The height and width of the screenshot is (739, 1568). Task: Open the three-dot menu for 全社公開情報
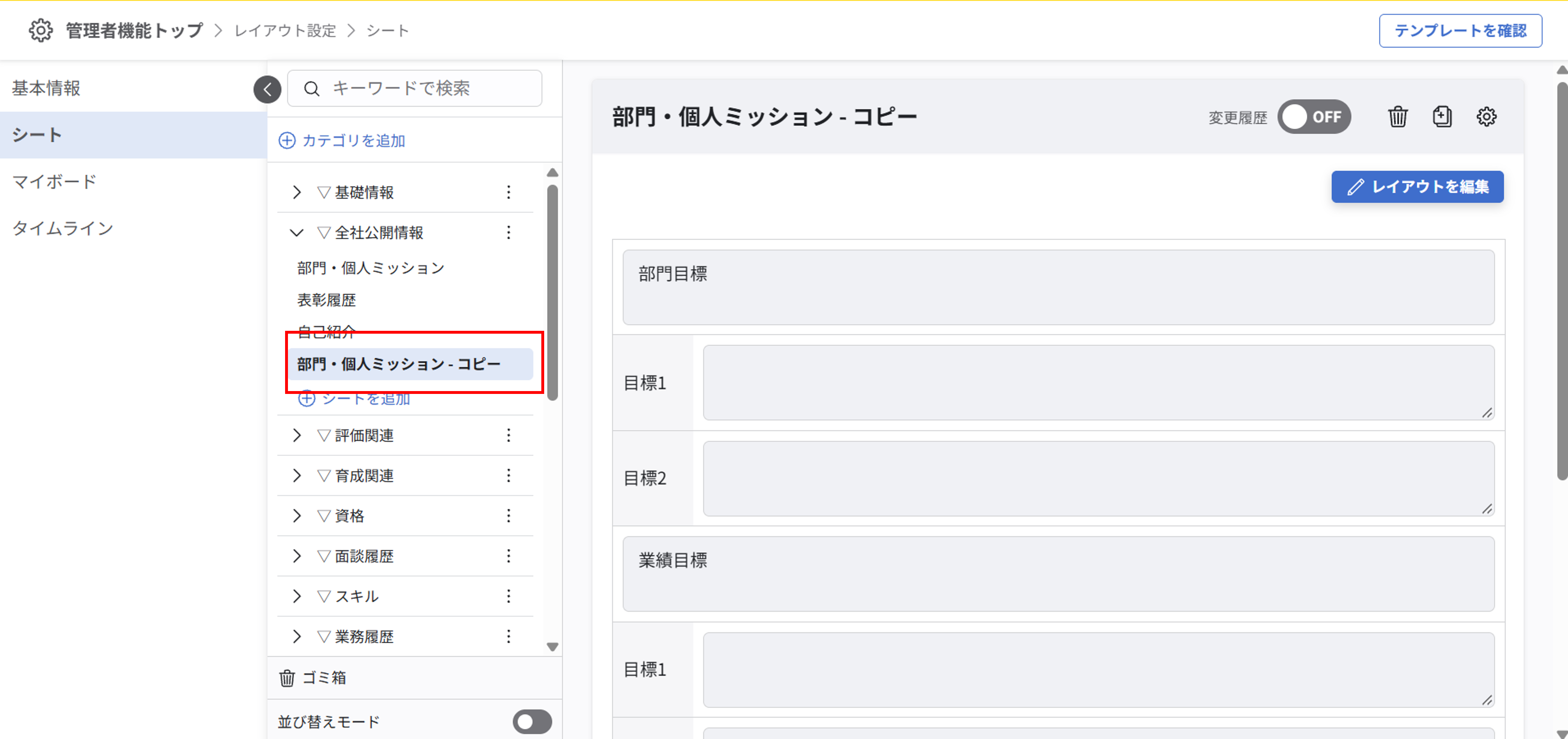[508, 232]
